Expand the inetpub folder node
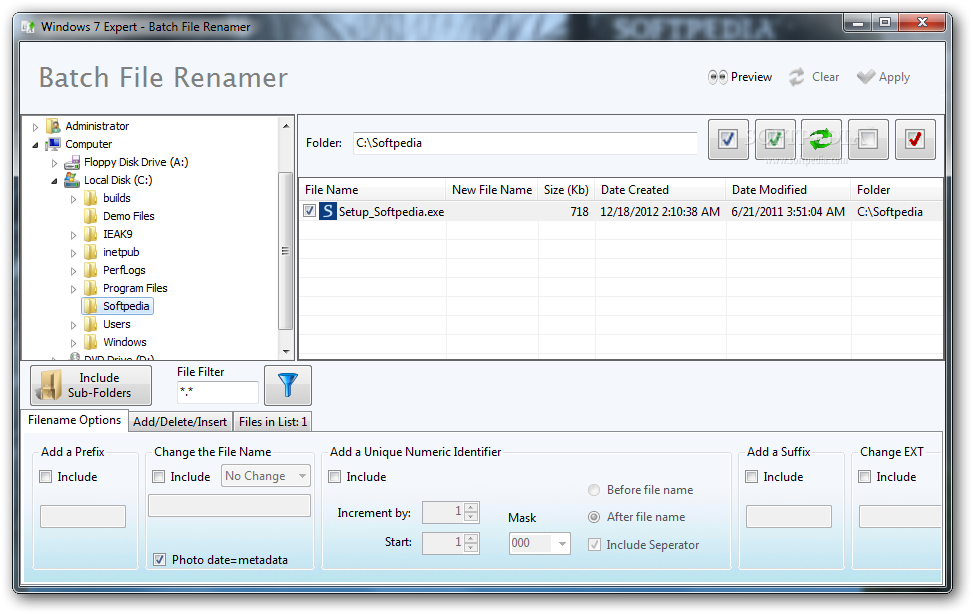Image resolution: width=973 pixels, height=614 pixels. pos(73,253)
